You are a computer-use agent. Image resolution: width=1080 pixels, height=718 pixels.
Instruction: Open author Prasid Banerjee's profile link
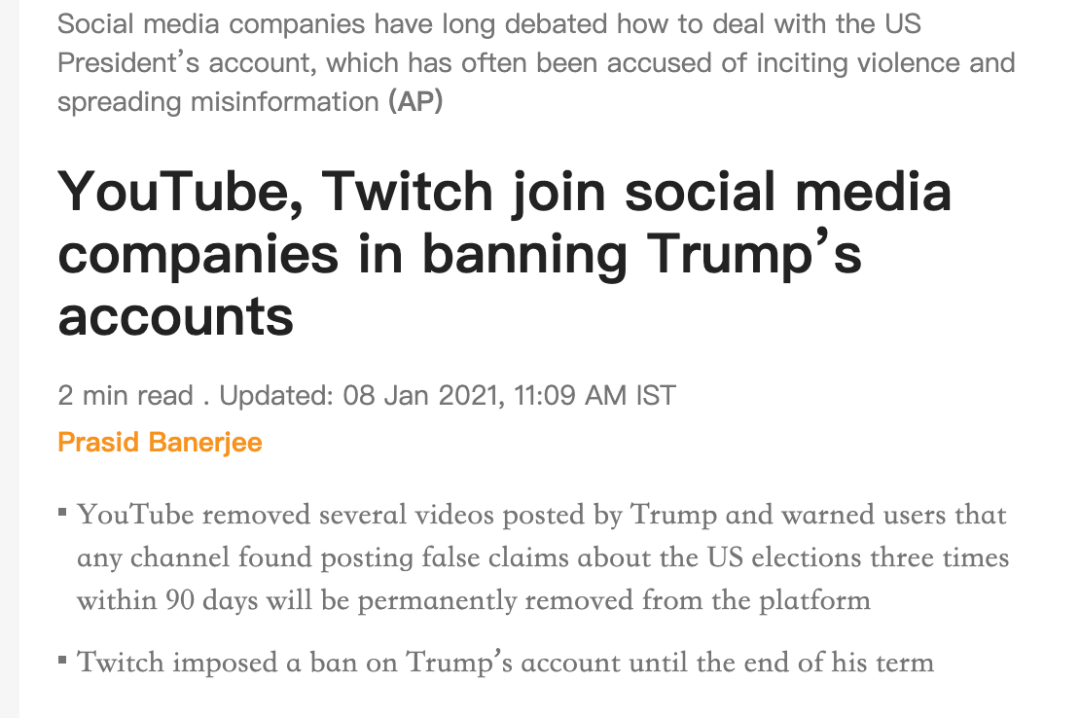pos(160,442)
